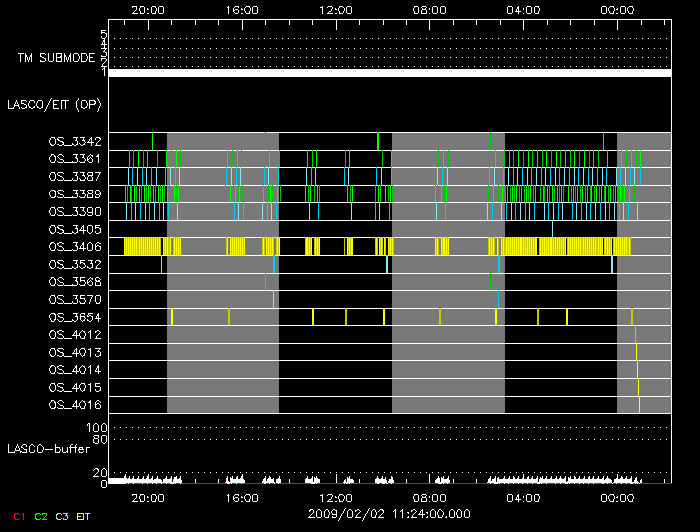Click the white TM submode 1 bar

tap(389, 73)
